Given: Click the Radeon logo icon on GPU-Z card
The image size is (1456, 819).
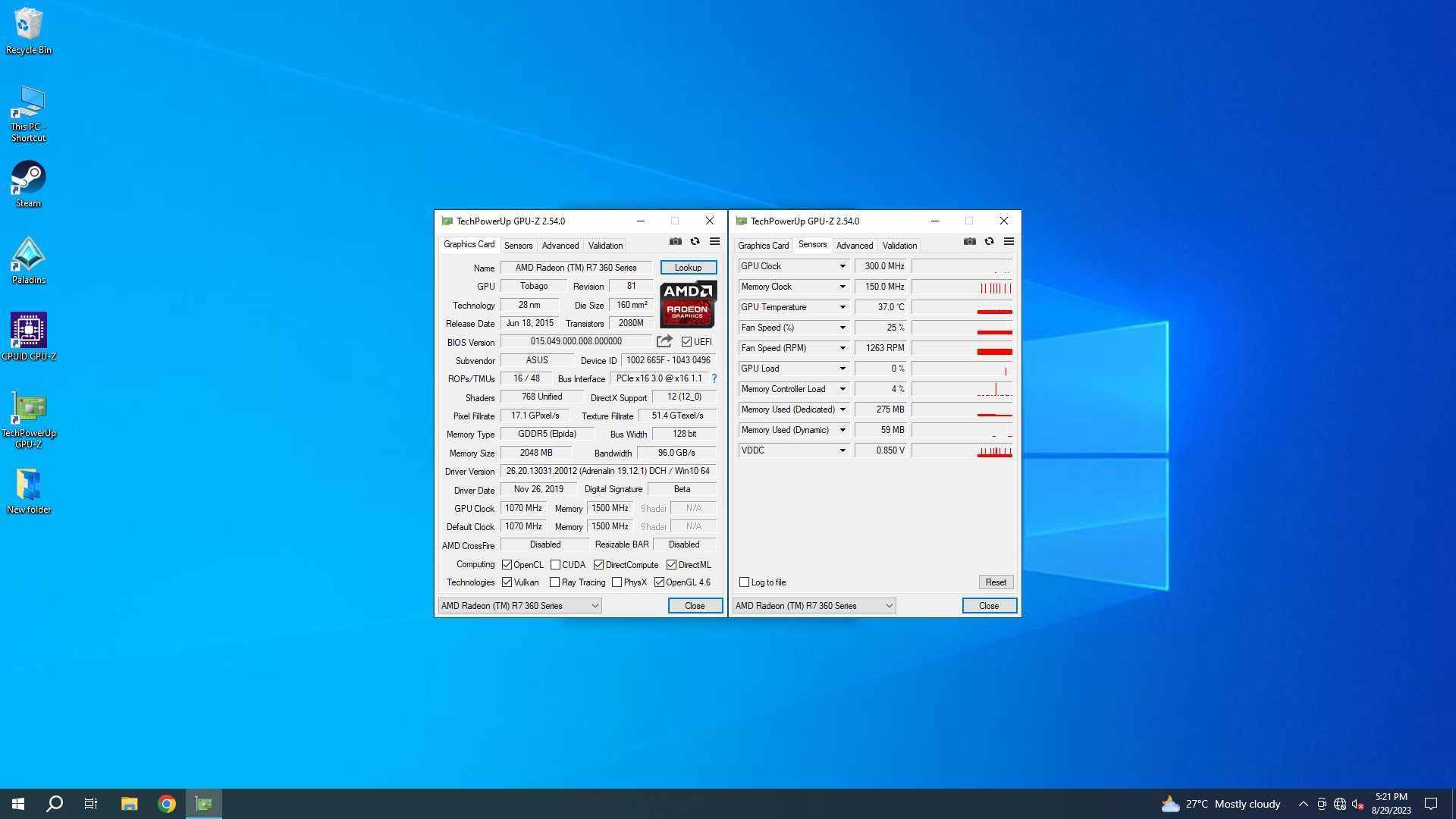Looking at the screenshot, I should coord(687,303).
